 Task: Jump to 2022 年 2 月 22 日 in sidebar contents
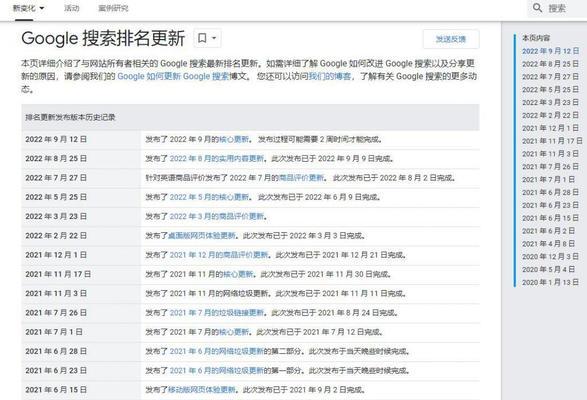(550, 115)
